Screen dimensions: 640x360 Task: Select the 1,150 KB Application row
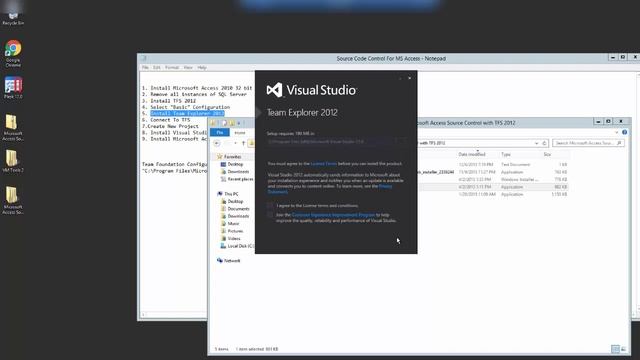coord(492,194)
